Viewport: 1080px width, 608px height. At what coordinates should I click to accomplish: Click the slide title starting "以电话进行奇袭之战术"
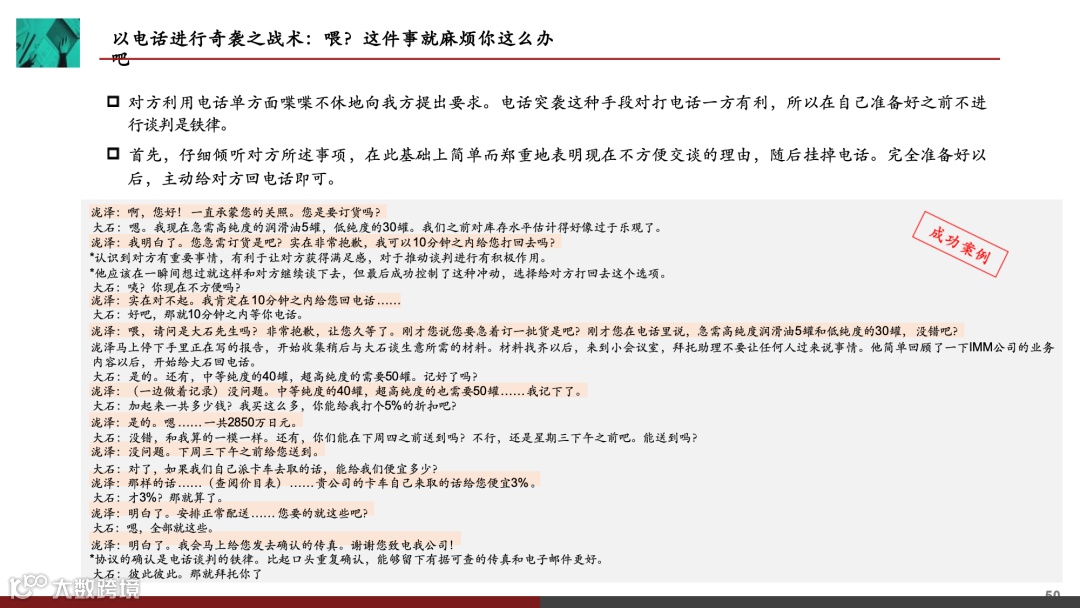(333, 48)
